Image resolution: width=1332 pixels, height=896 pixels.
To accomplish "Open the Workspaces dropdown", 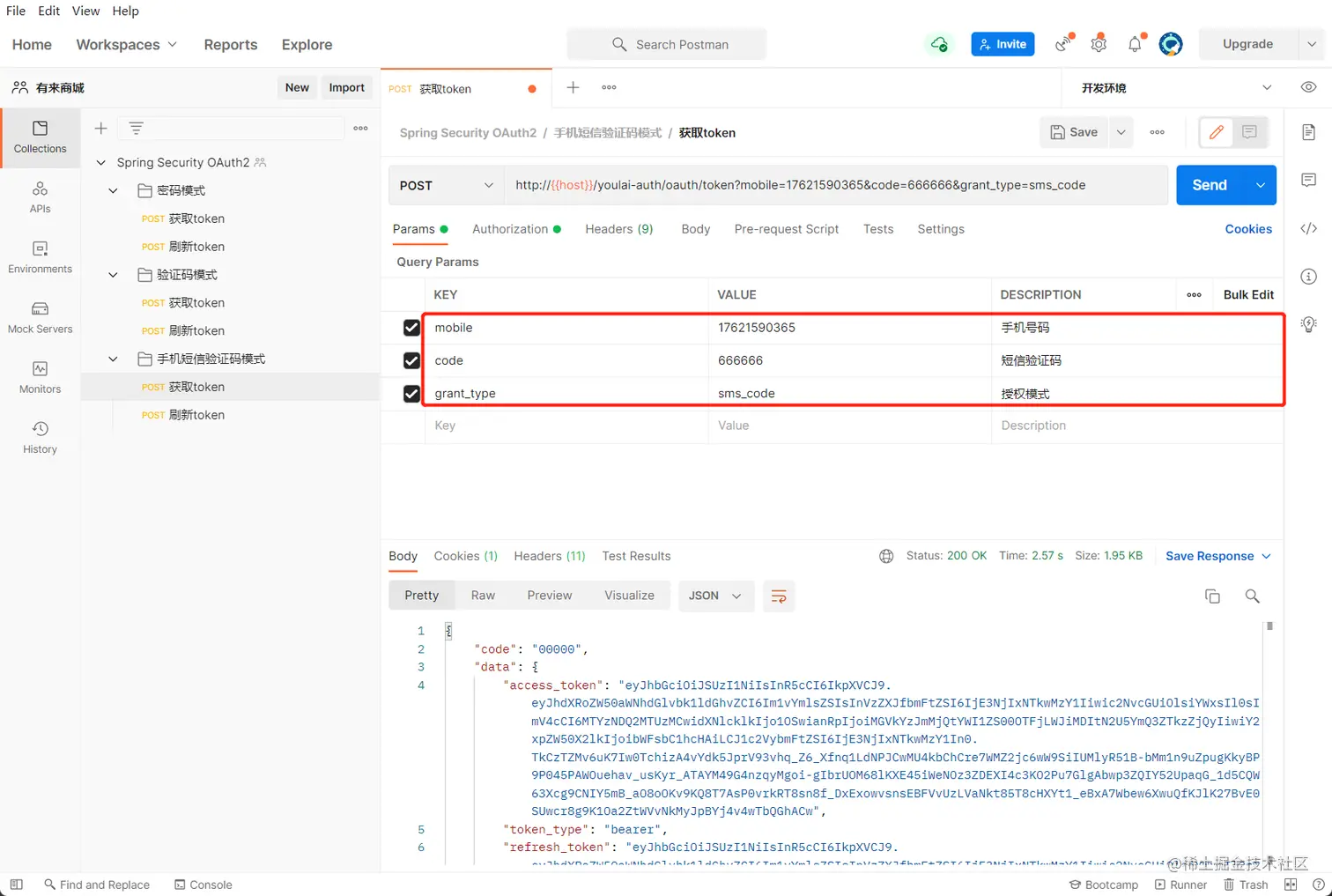I will tap(127, 44).
